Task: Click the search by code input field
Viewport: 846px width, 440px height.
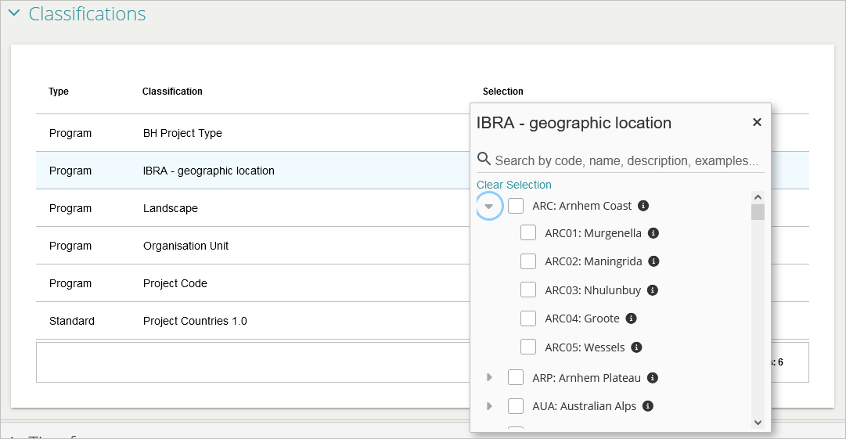Action: [x=626, y=160]
